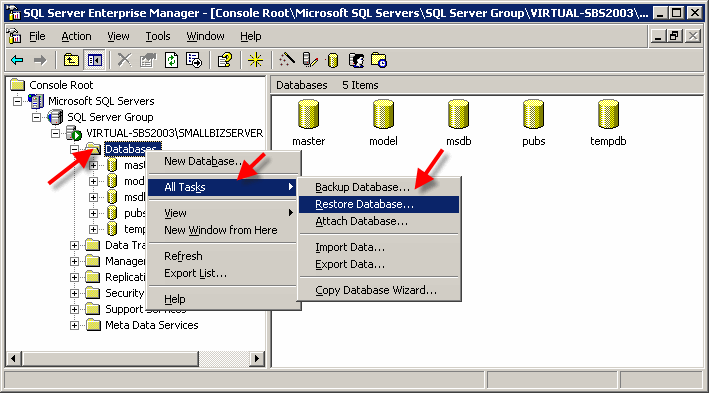Viewport: 709px width, 393px height.
Task: Click the tree pane scroll left arrow
Action: pos(14,359)
